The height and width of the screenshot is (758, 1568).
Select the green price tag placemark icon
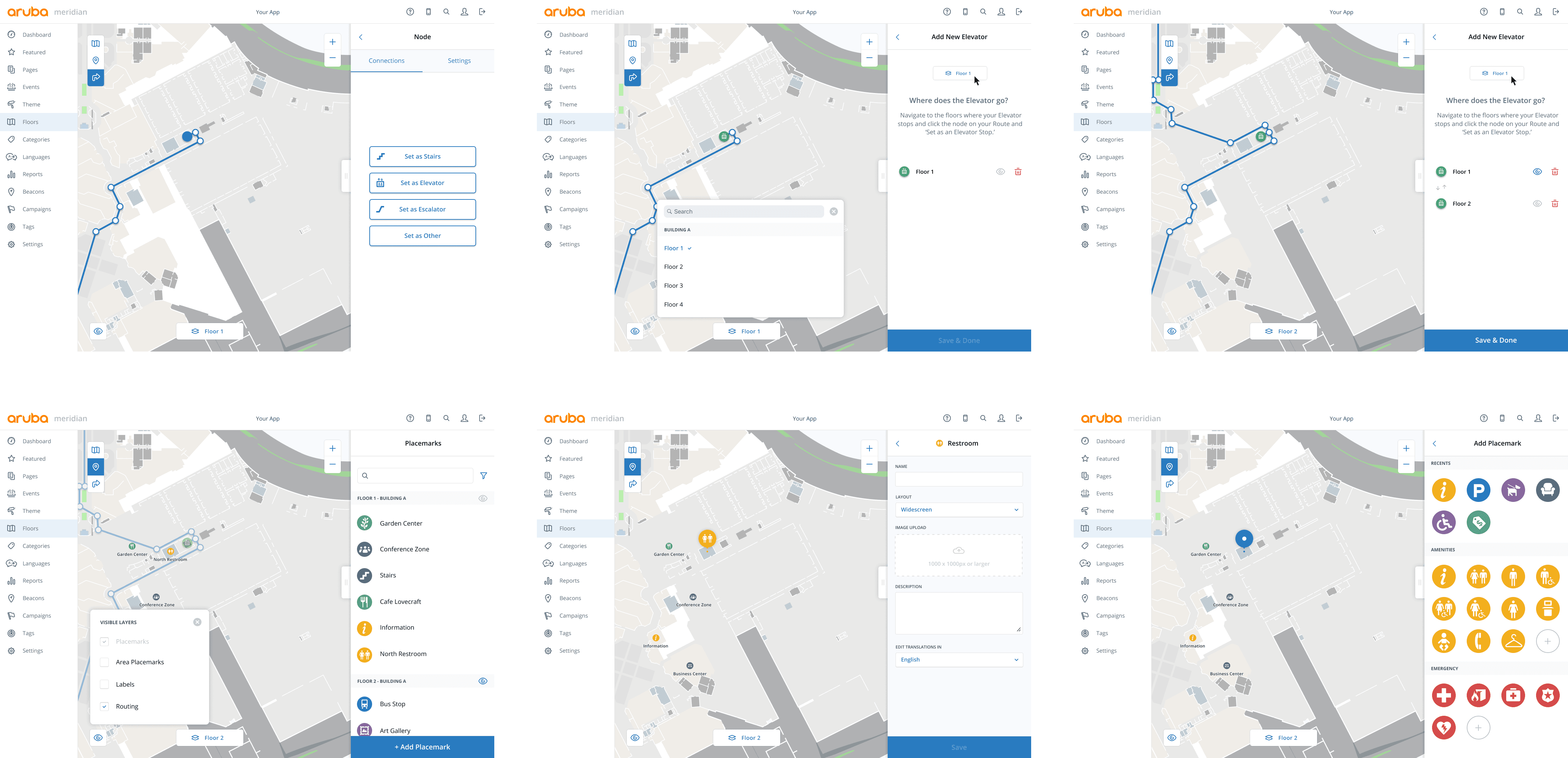pos(1478,522)
